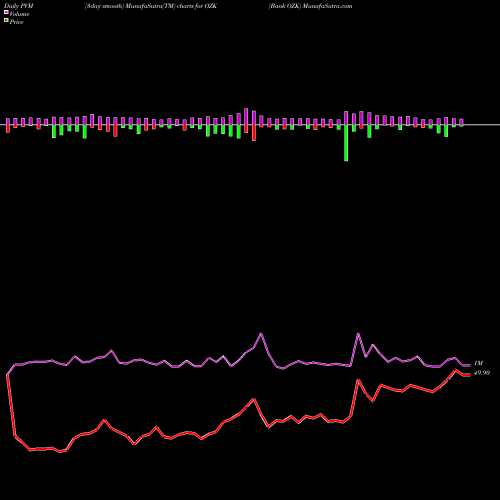
Task: Click the '(3day smooth) MunafaSutra(TM) charts for OZK' heading
Action: point(151,6)
